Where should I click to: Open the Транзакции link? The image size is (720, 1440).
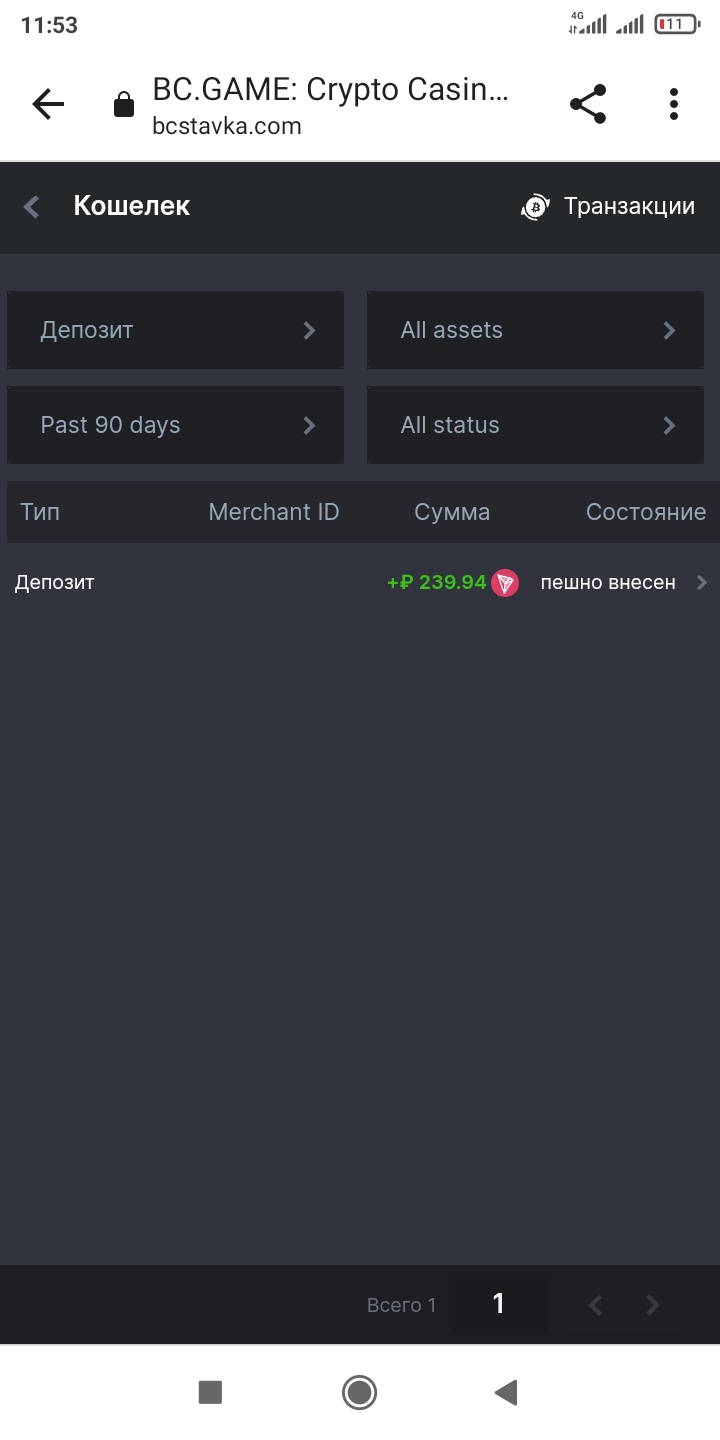[629, 206]
